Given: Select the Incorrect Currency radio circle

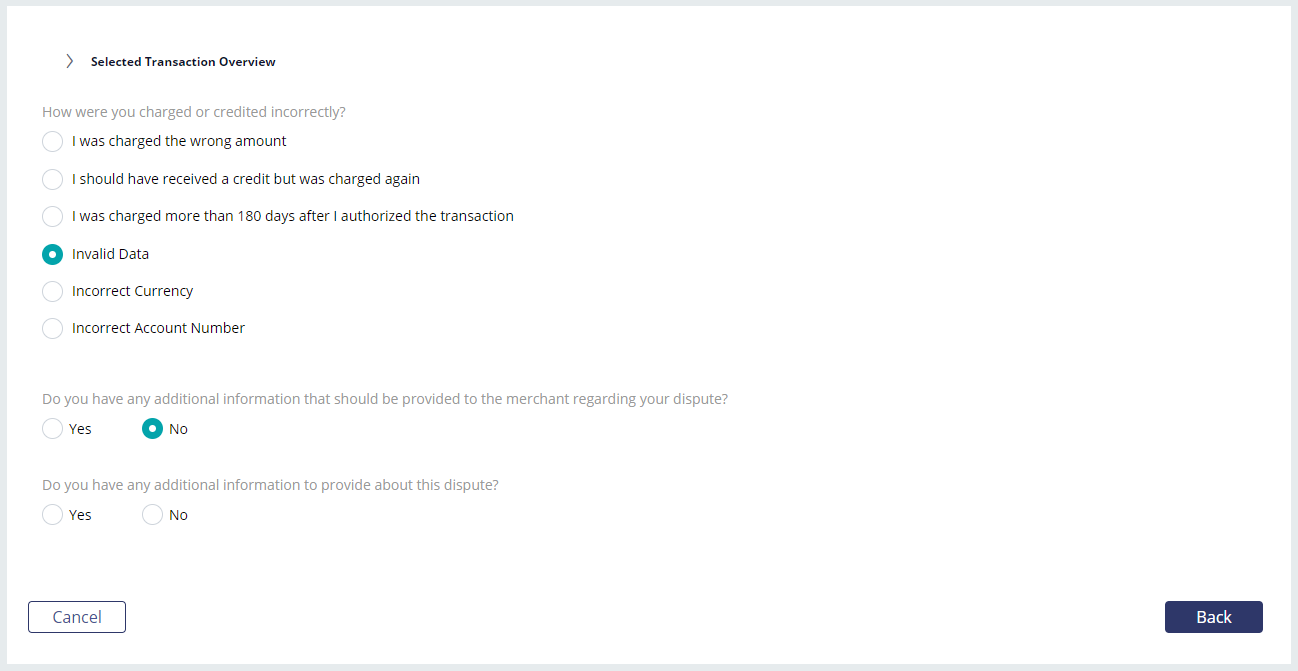Looking at the screenshot, I should pyautogui.click(x=52, y=291).
